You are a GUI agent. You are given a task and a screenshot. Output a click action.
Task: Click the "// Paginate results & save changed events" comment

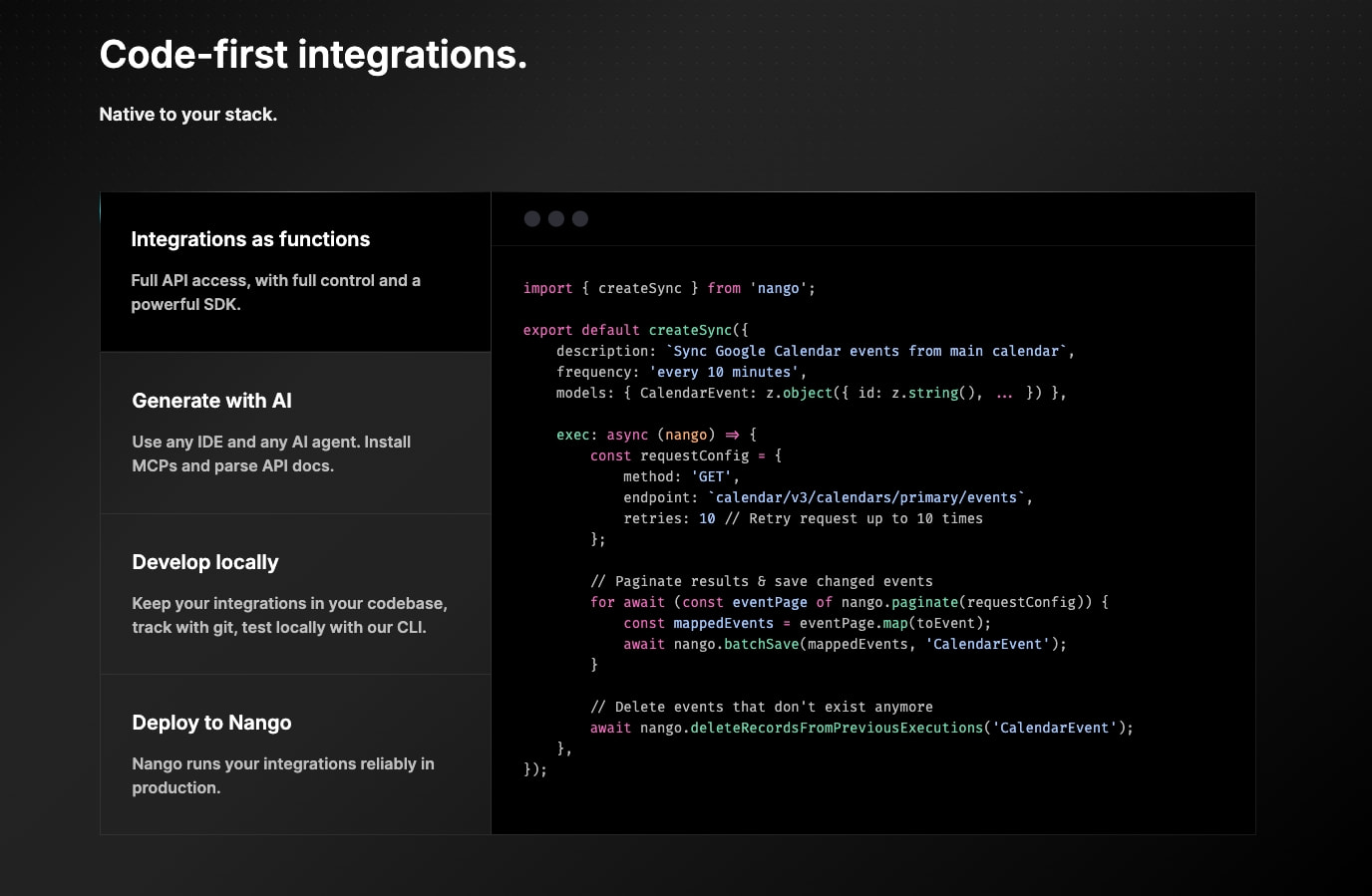point(762,581)
